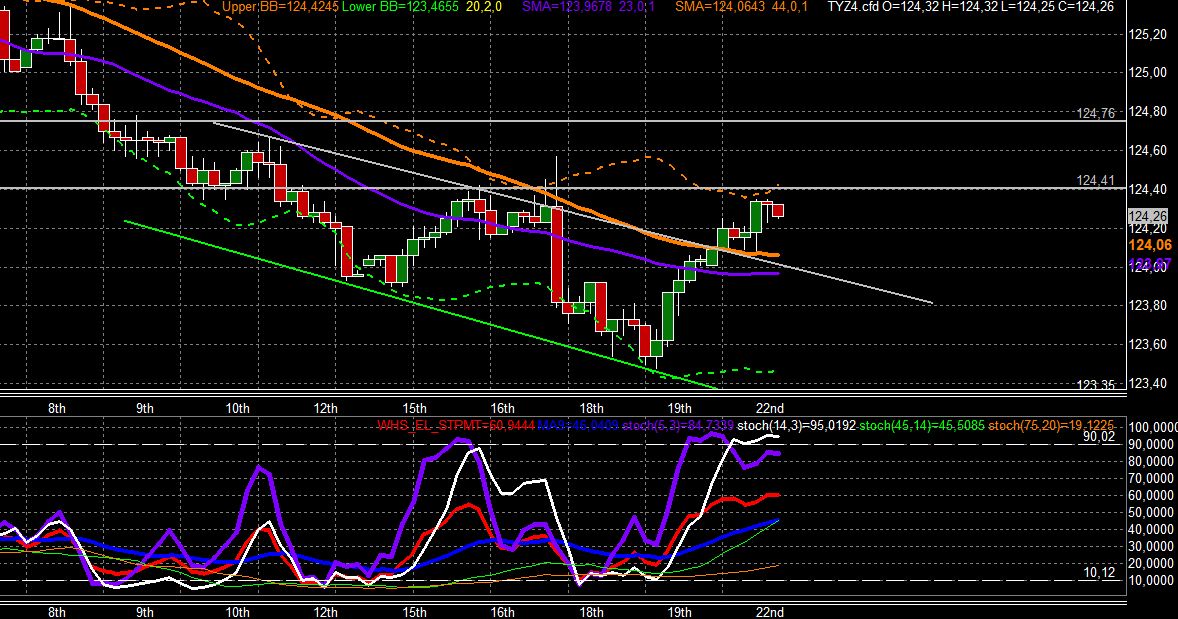Click the 125,00 price axis label
This screenshot has width=1178, height=619.
1148,73
